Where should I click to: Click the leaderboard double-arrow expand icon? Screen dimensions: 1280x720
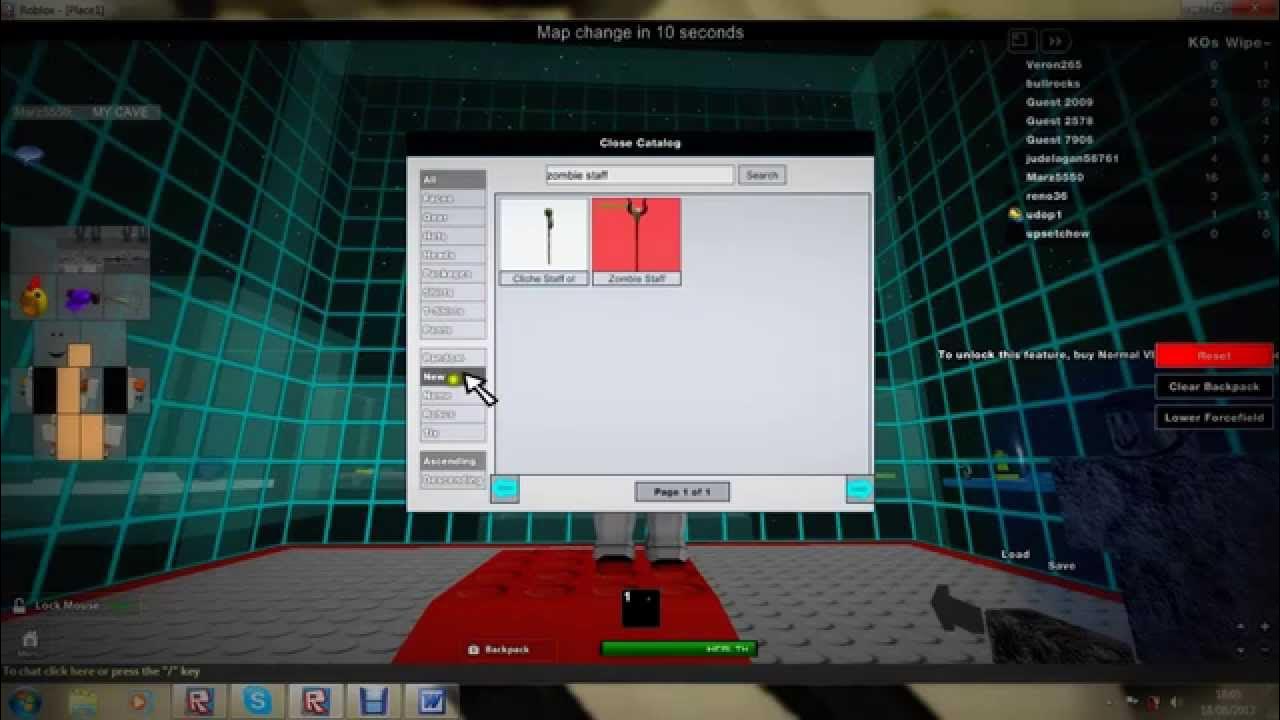tap(1054, 41)
